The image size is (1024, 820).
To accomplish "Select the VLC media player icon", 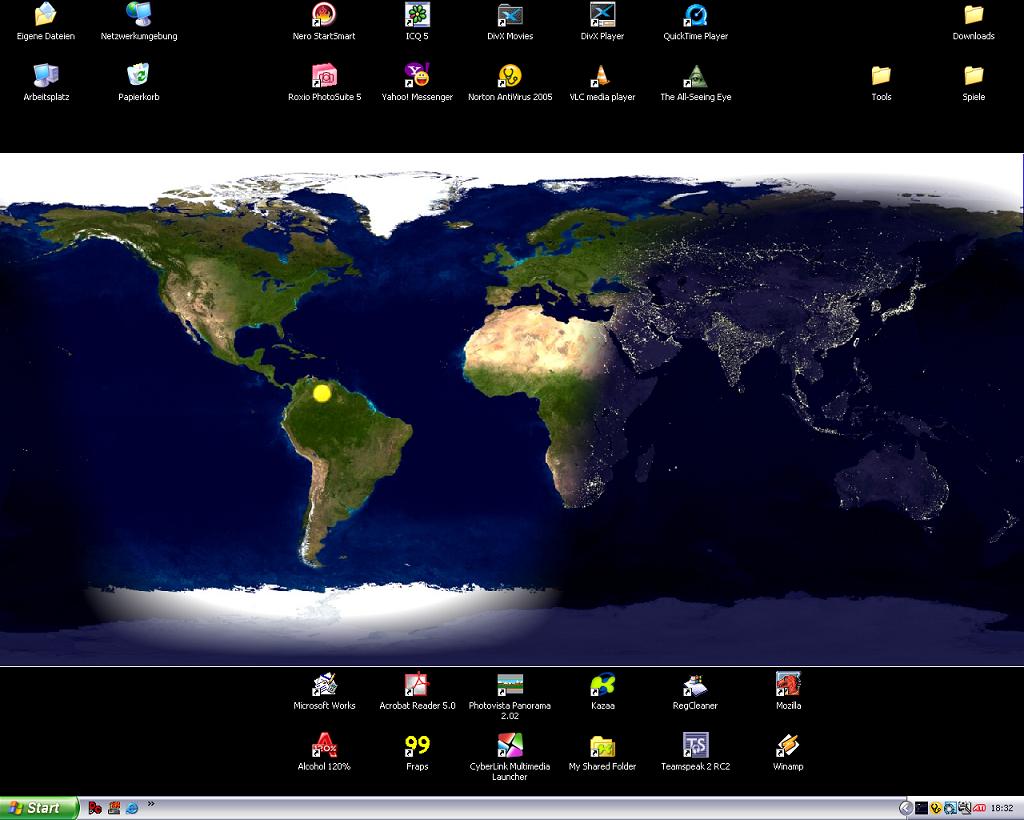I will (602, 76).
